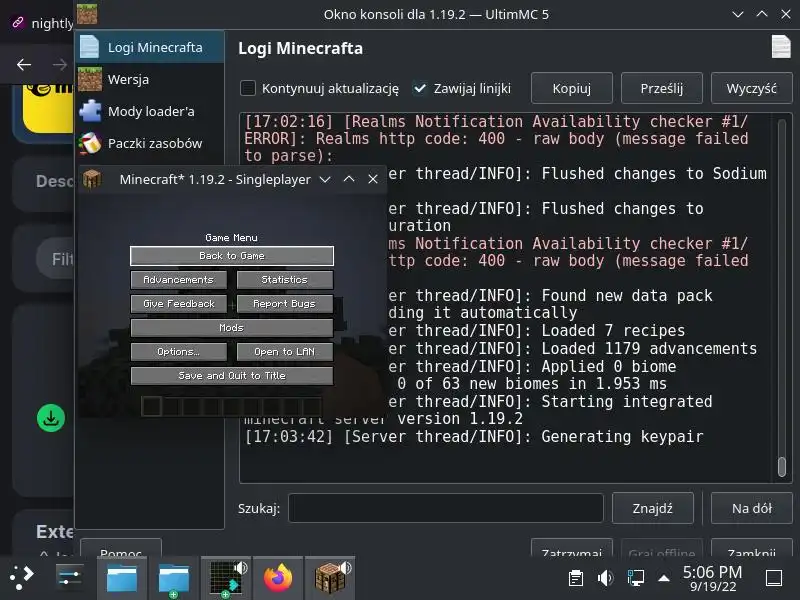
Task: Click the 5:06 PM clock
Action: point(712,572)
